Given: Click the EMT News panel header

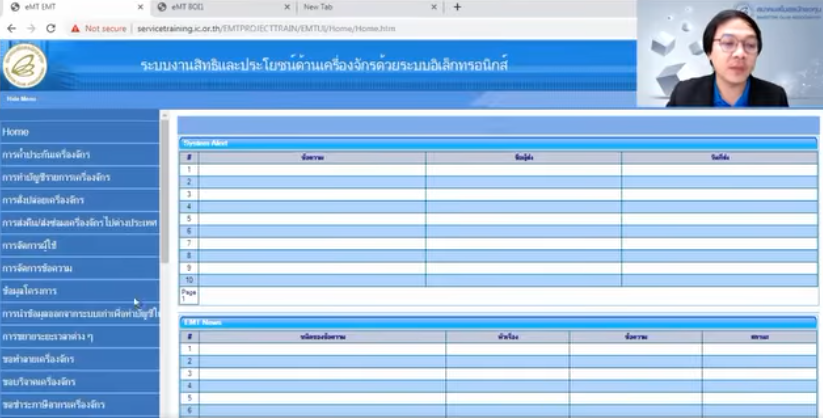Looking at the screenshot, I should [x=498, y=322].
